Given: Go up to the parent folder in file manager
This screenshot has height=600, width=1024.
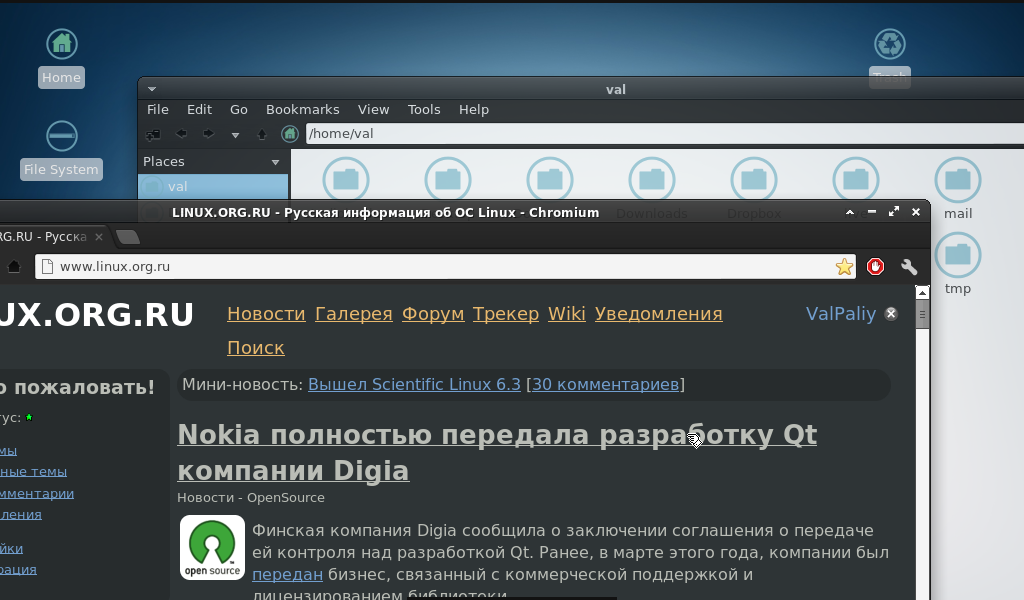Looking at the screenshot, I should point(262,134).
